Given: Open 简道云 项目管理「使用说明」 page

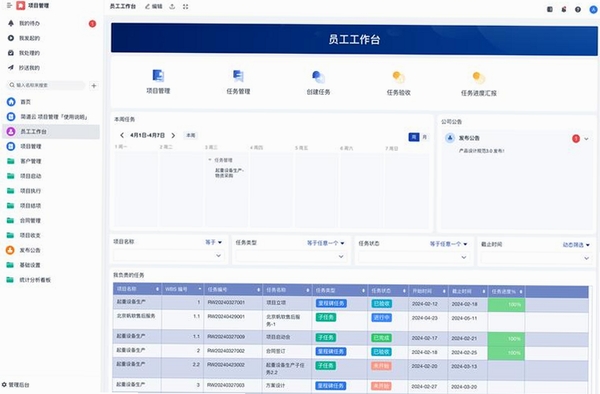Looking at the screenshot, I should 54,117.
